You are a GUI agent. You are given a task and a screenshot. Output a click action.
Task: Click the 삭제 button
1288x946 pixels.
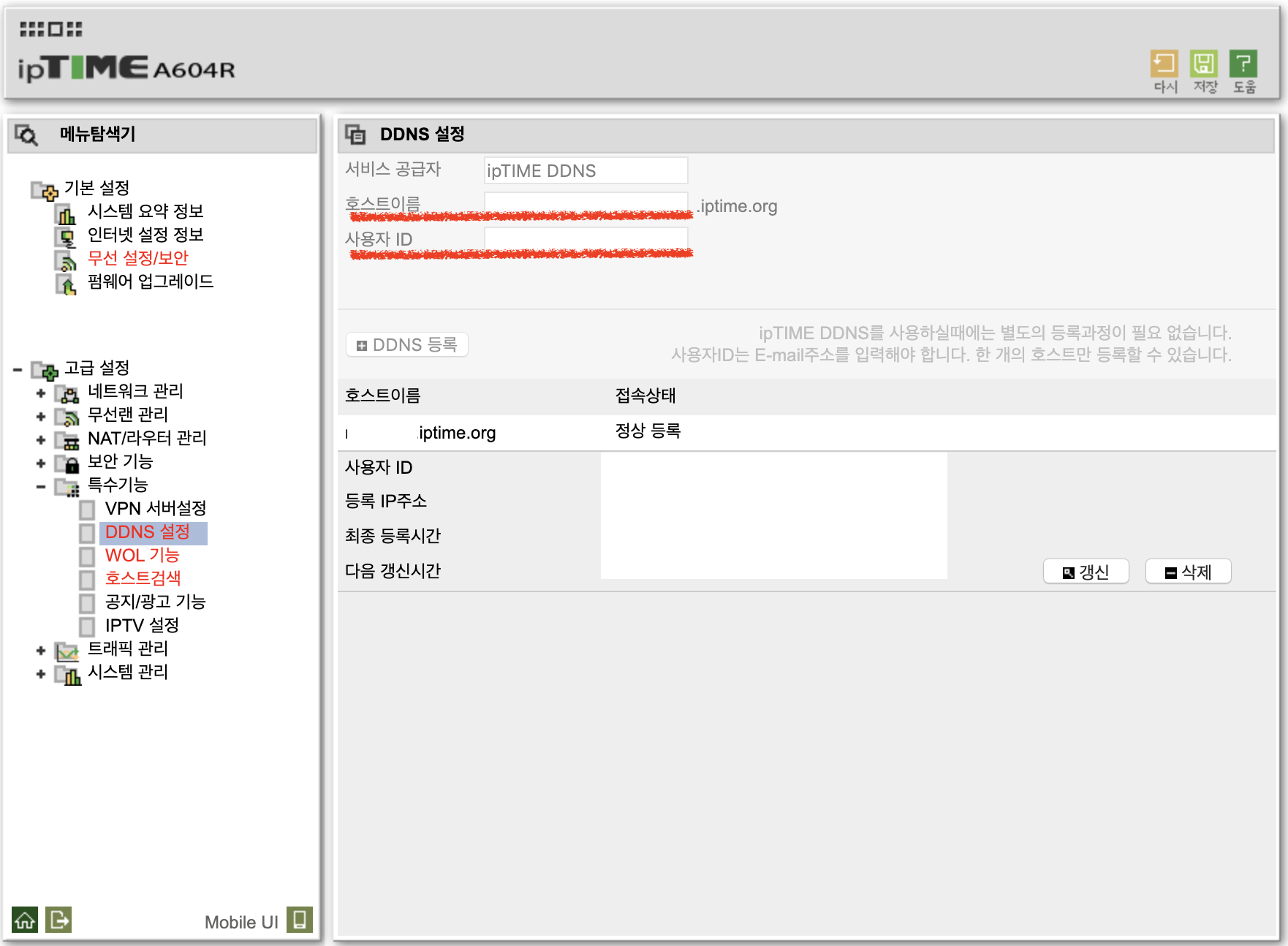(1188, 572)
